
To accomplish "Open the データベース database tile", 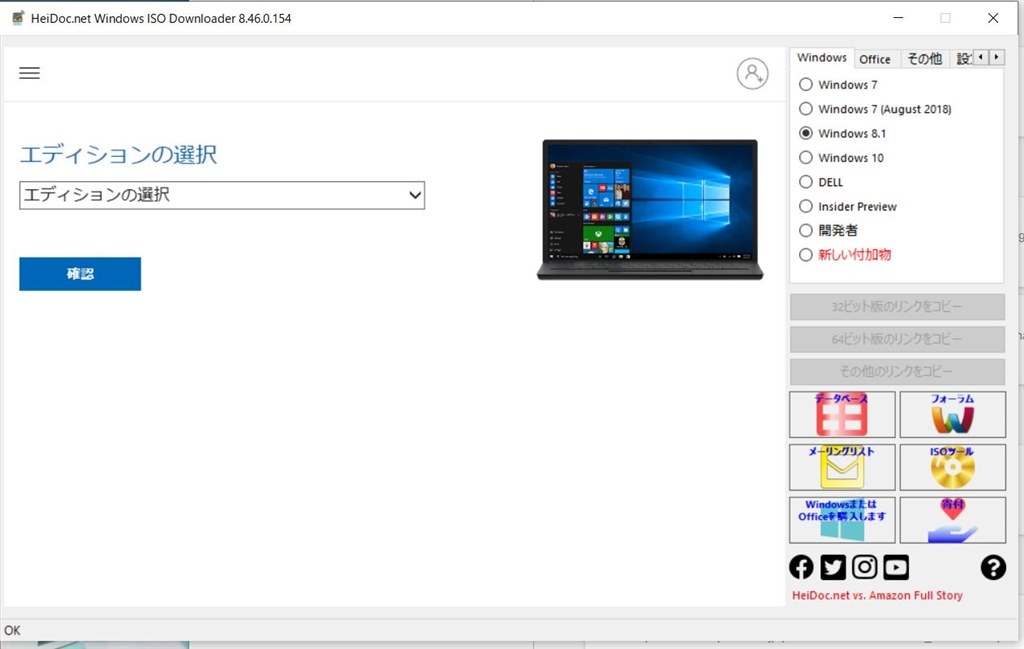I will pyautogui.click(x=842, y=415).
